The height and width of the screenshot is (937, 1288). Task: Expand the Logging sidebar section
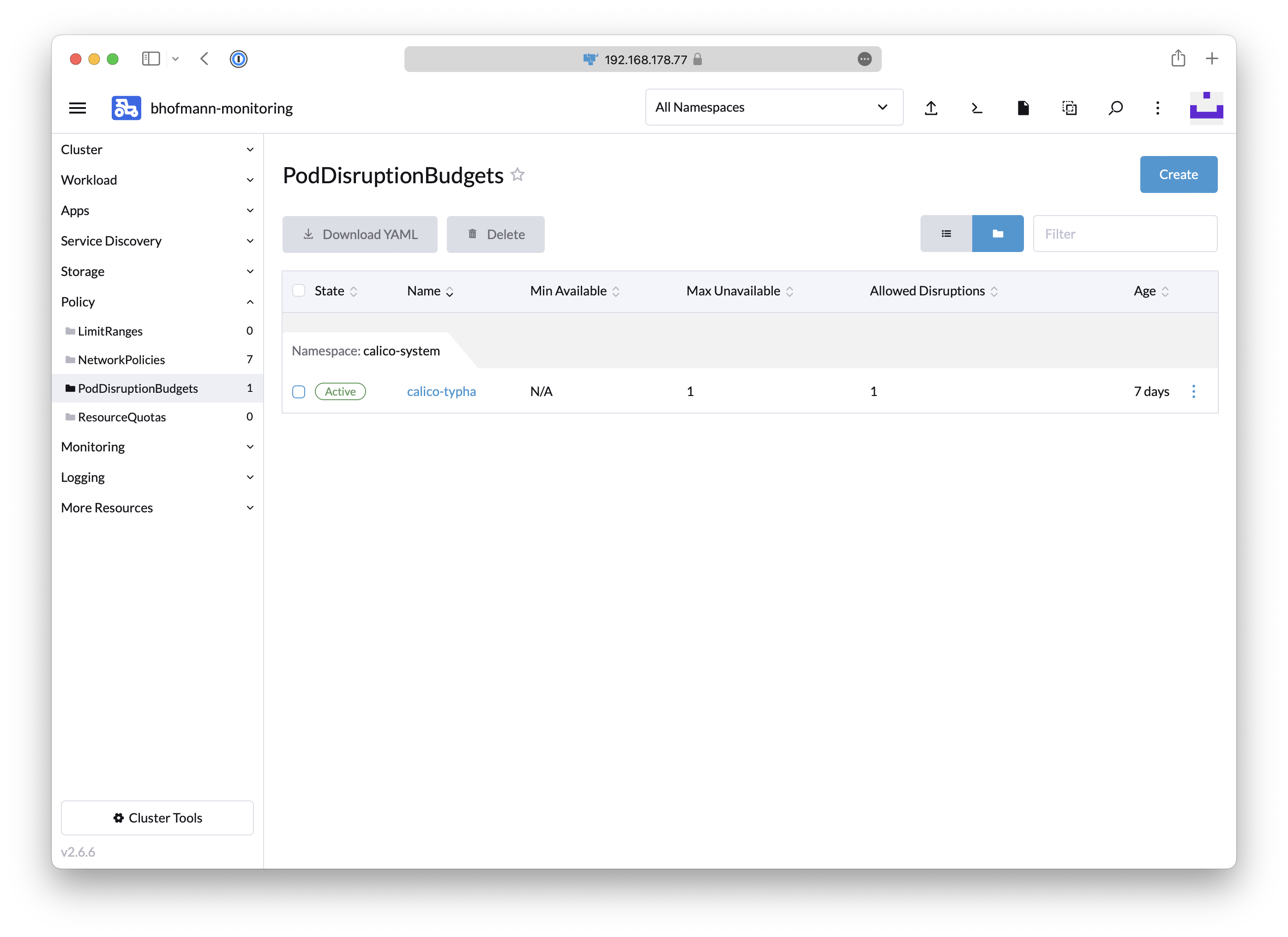click(157, 478)
